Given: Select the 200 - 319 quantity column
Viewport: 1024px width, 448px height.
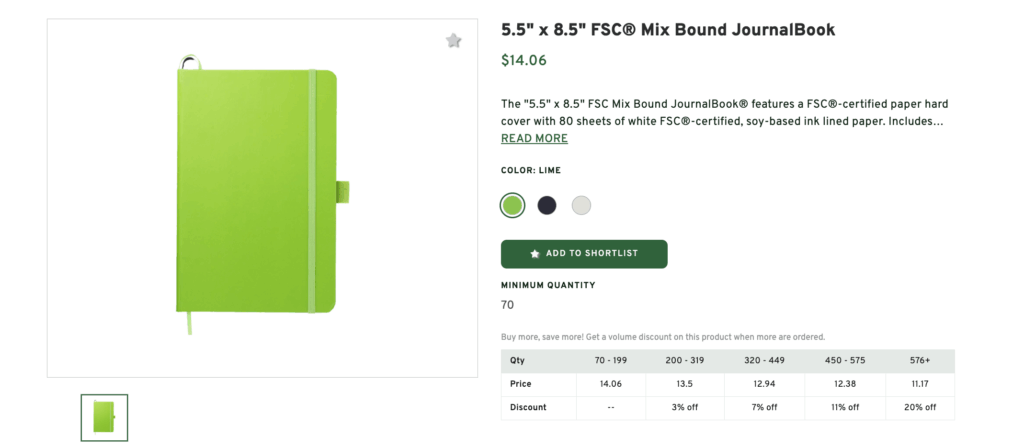Looking at the screenshot, I should click(680, 360).
